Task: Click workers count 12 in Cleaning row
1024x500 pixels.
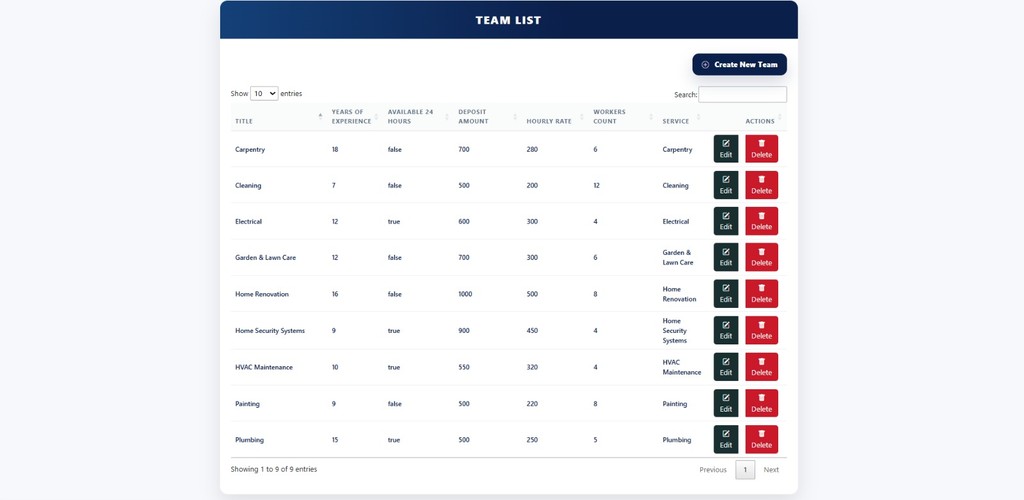Action: tap(596, 185)
